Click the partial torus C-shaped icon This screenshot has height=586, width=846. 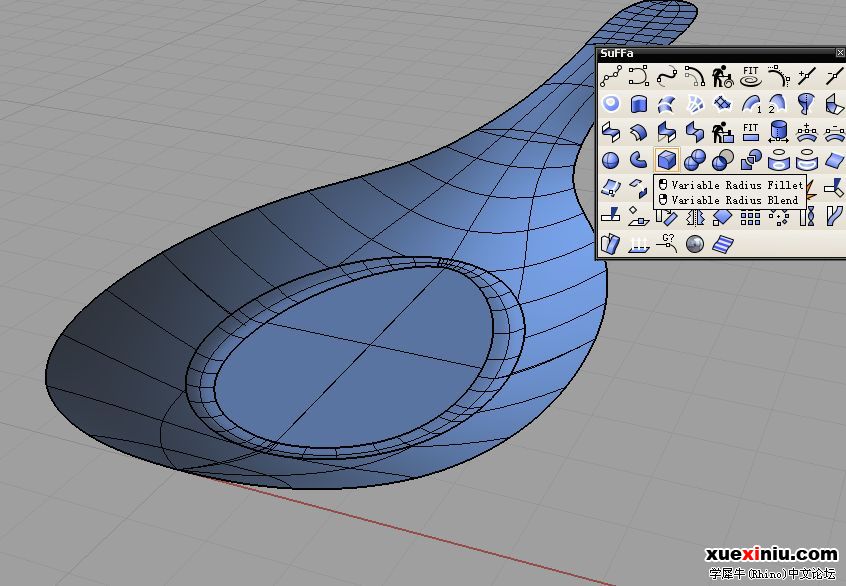click(639, 160)
